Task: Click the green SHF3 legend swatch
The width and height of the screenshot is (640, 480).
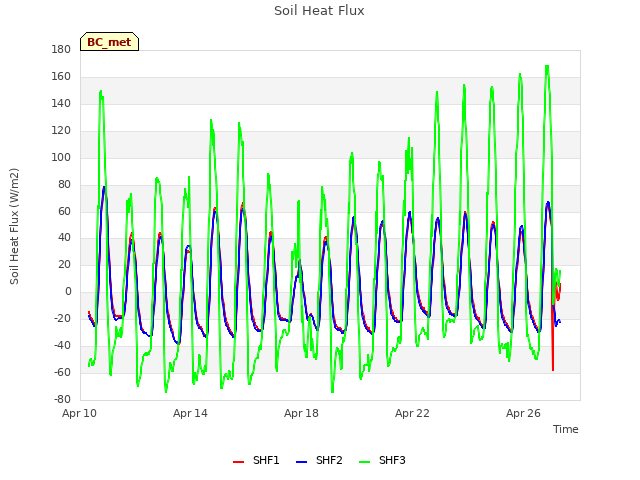Action: click(364, 462)
